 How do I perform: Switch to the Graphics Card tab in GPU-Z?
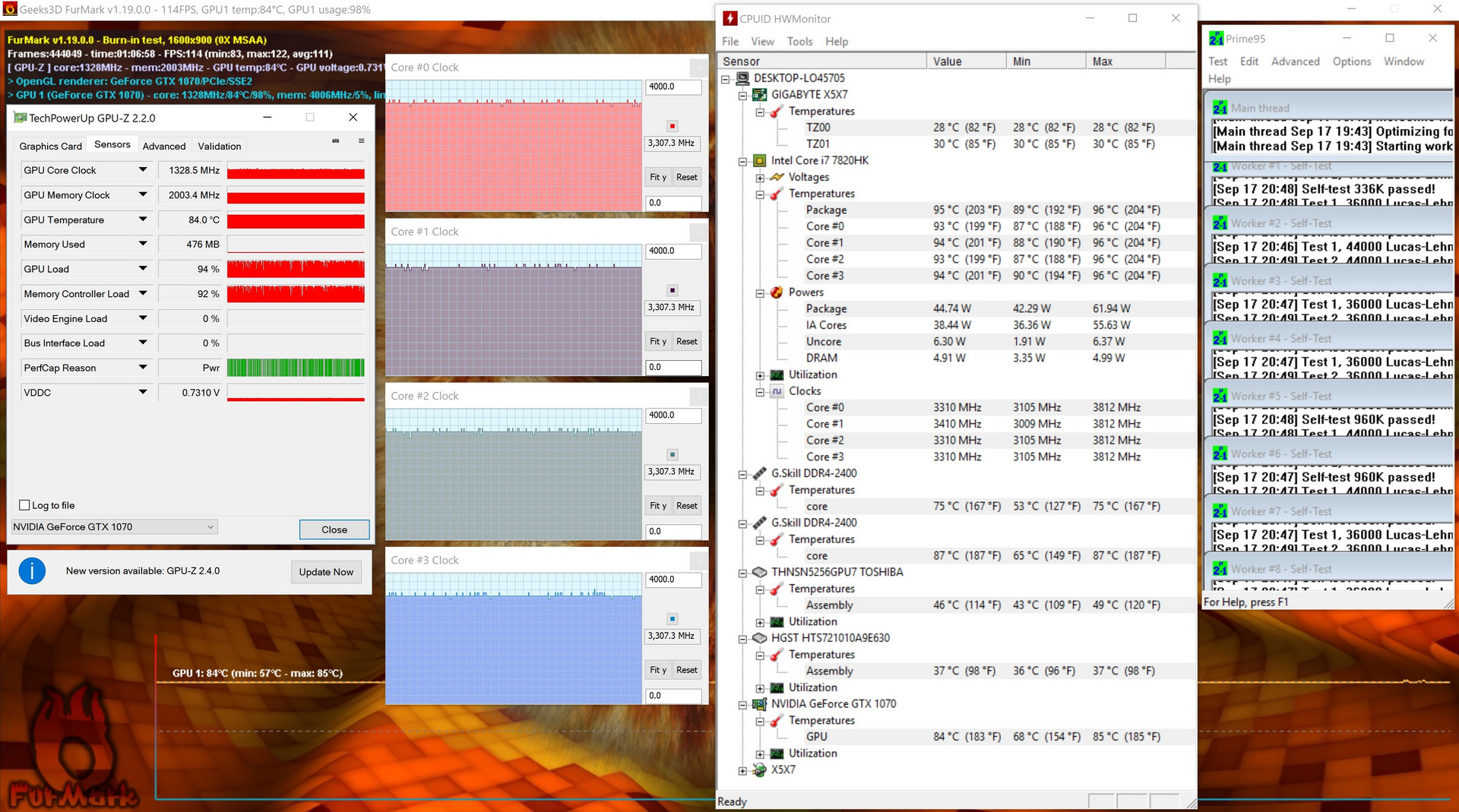(x=51, y=146)
